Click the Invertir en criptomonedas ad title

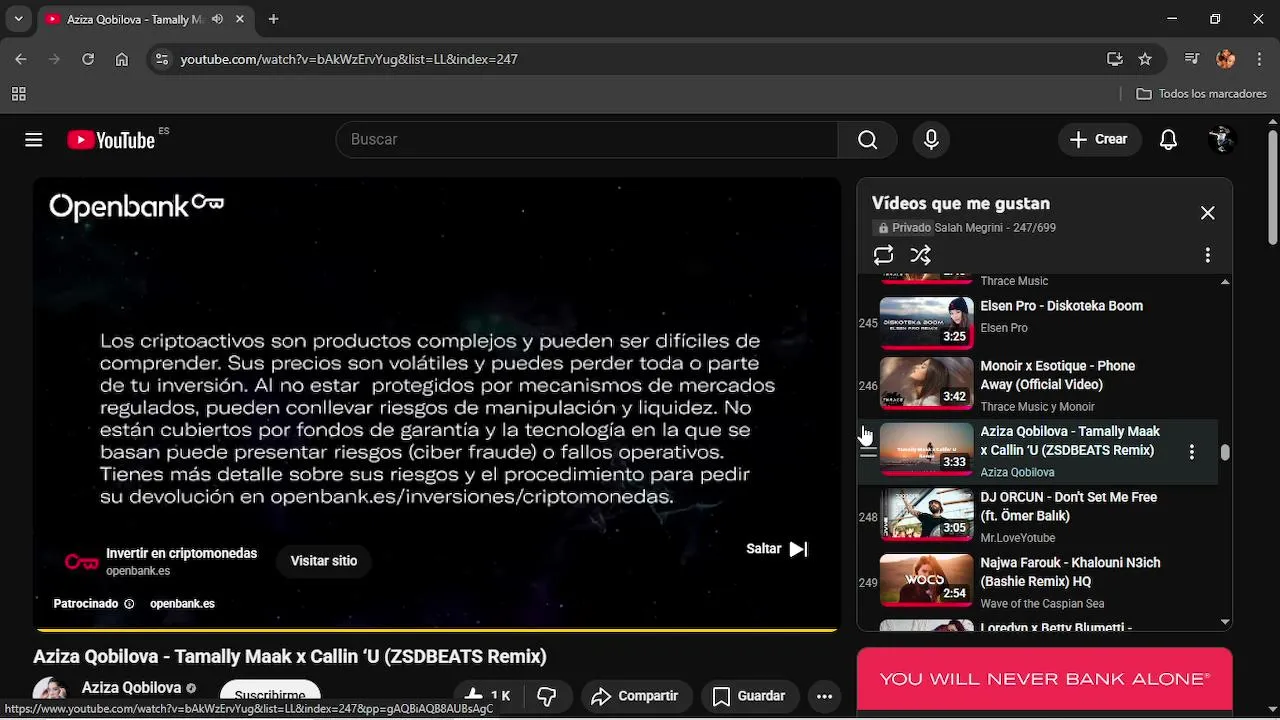pyautogui.click(x=181, y=553)
